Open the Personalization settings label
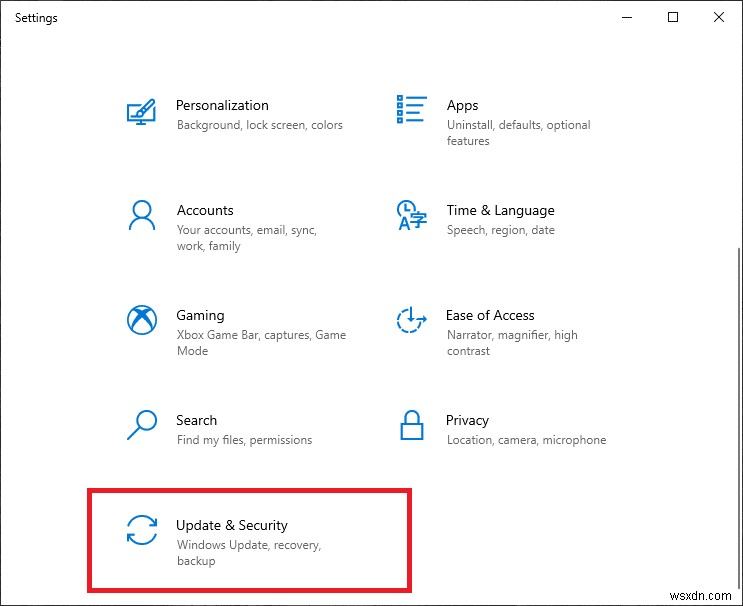 point(222,105)
